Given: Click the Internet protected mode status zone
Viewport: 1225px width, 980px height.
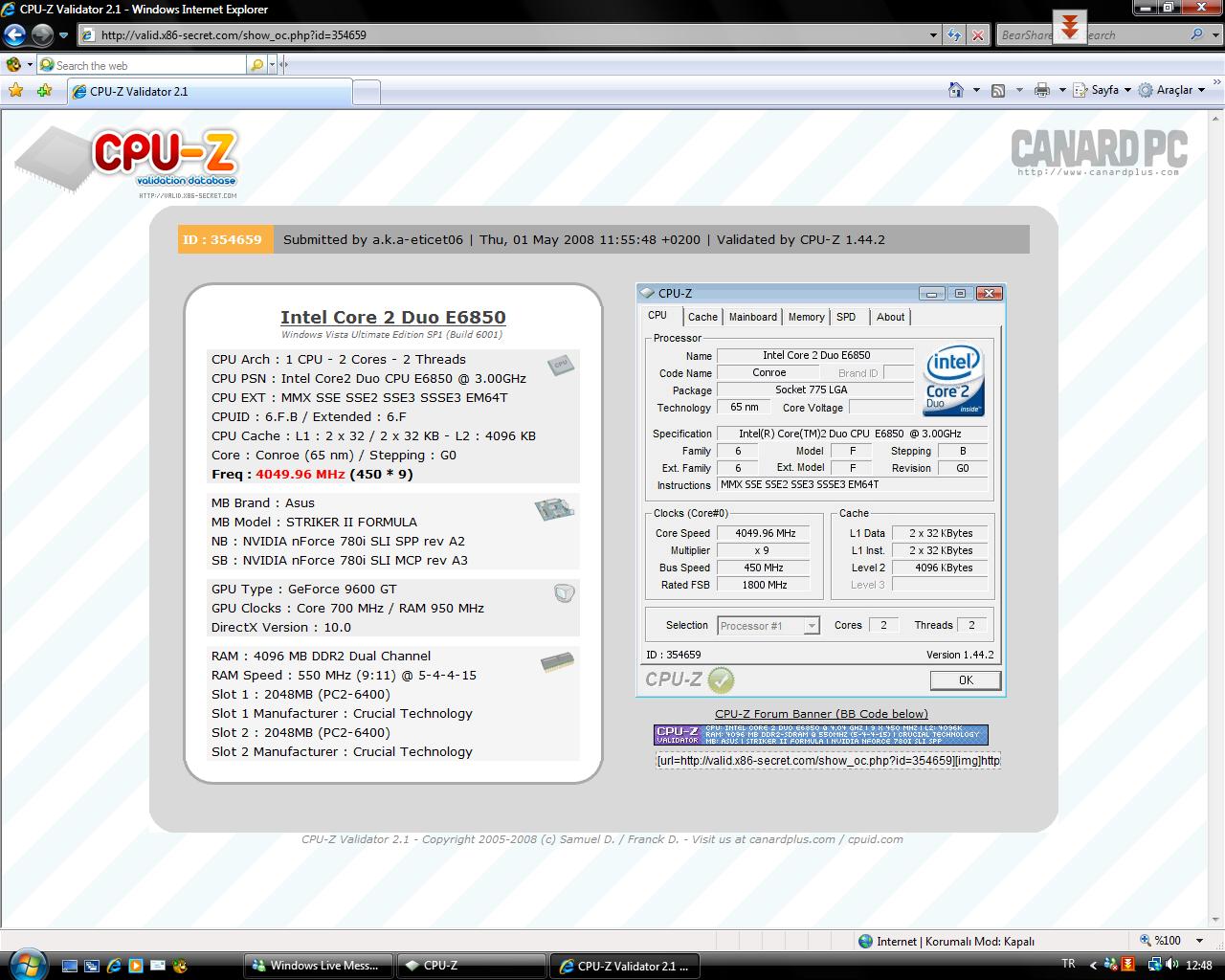Looking at the screenshot, I should coord(947,941).
